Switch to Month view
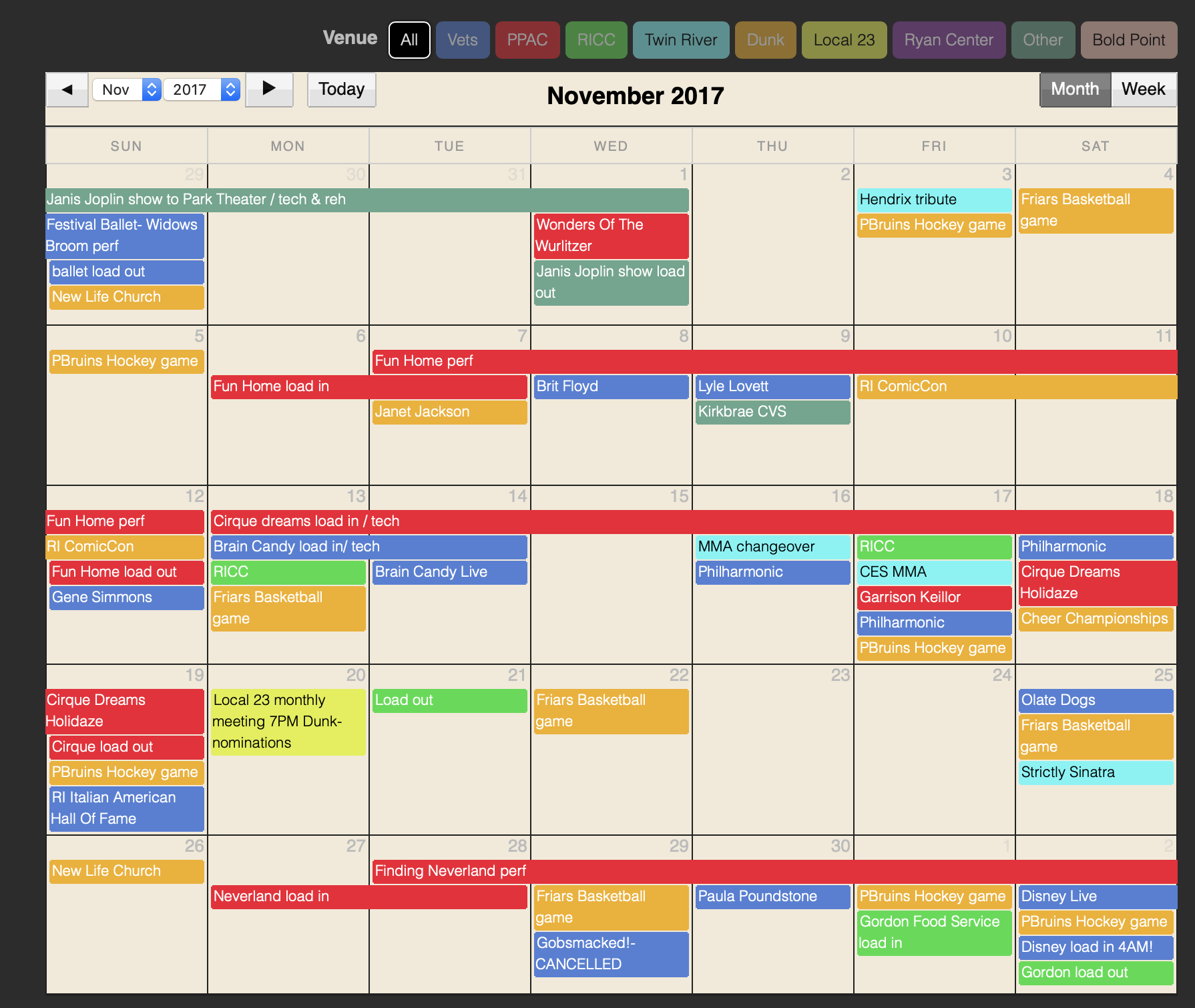Viewport: 1195px width, 1008px height. tap(1074, 89)
